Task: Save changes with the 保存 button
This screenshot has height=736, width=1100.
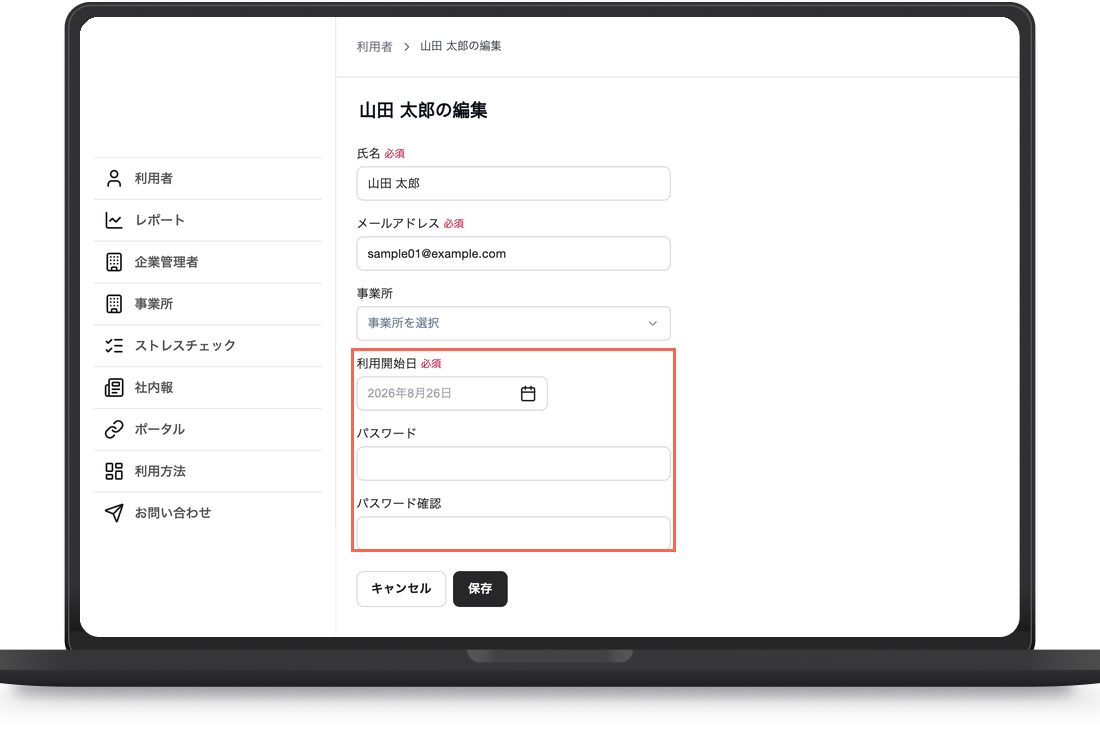Action: click(480, 589)
